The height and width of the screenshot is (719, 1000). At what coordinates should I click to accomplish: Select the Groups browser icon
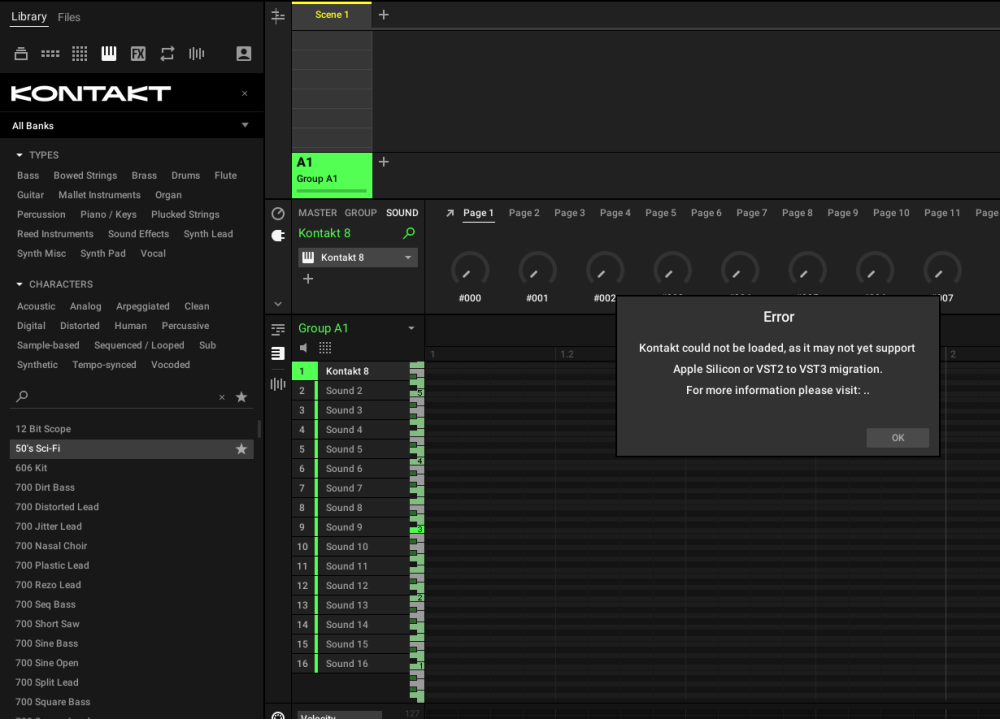[x=50, y=54]
